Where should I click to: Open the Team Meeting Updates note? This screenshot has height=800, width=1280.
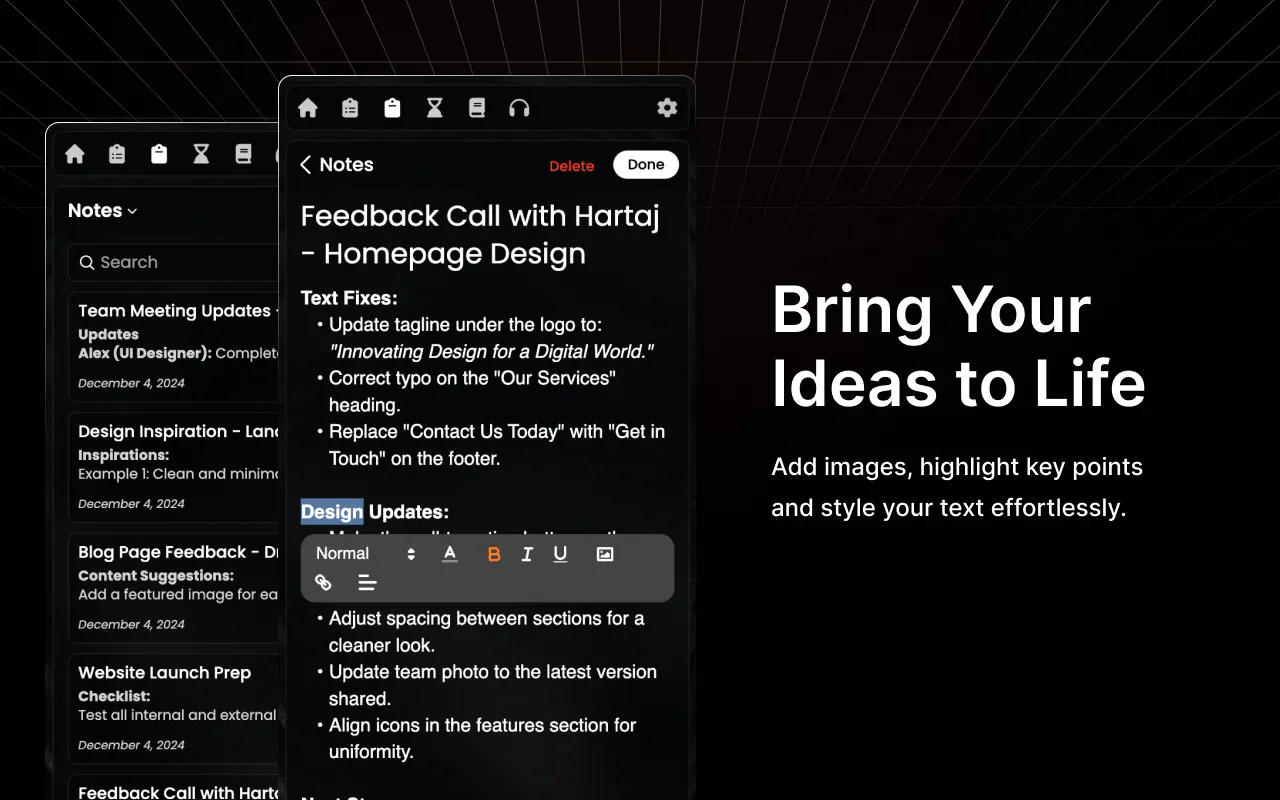(x=173, y=346)
